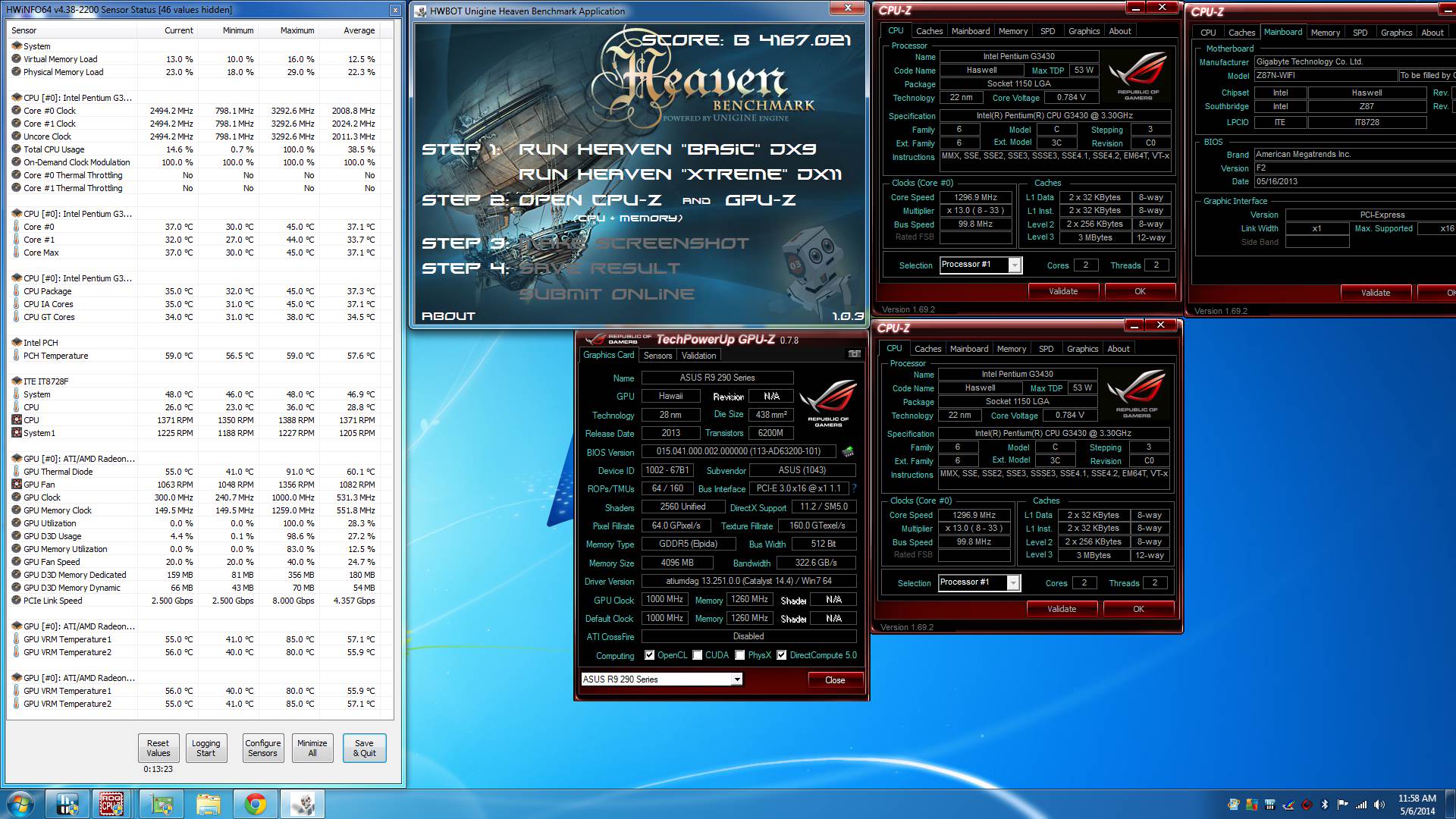Open the Action Center flag icon

(x=1343, y=805)
